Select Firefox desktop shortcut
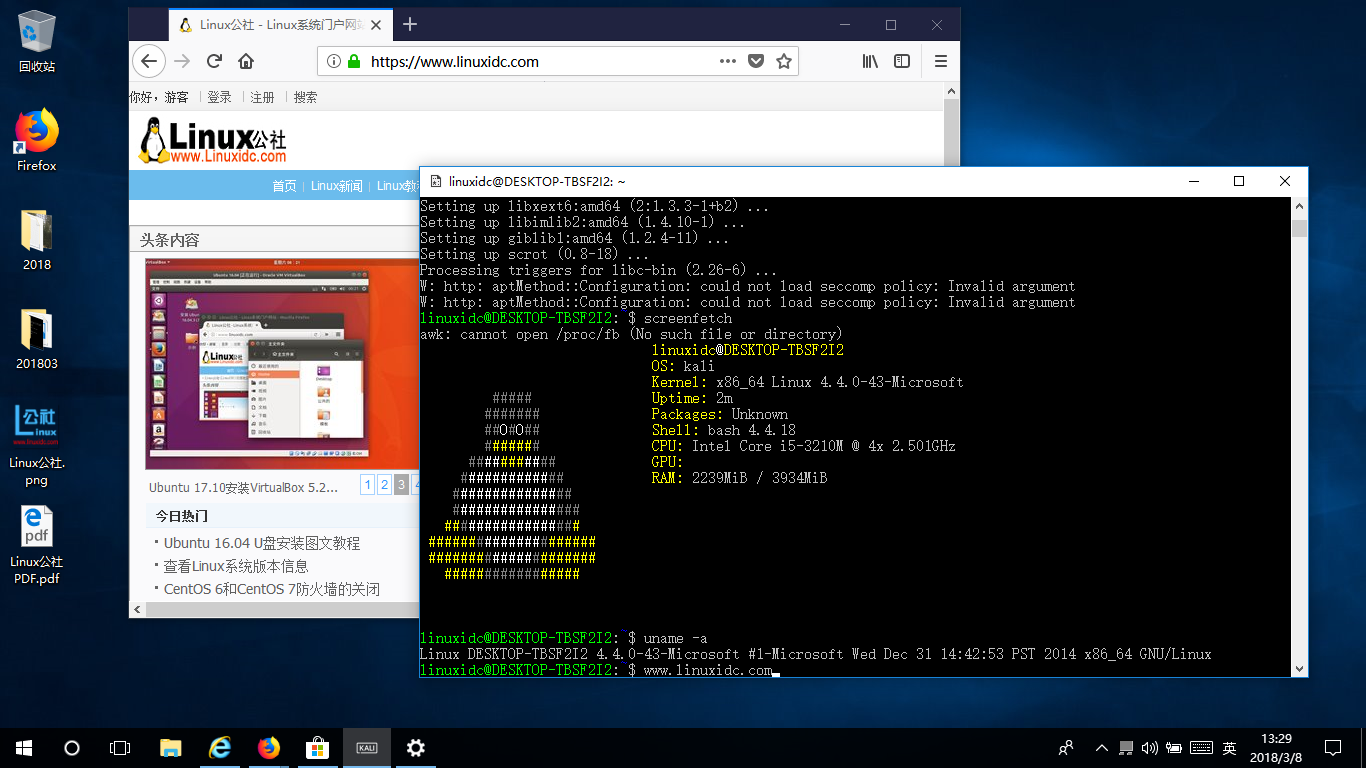Viewport: 1366px width, 768px height. point(37,140)
